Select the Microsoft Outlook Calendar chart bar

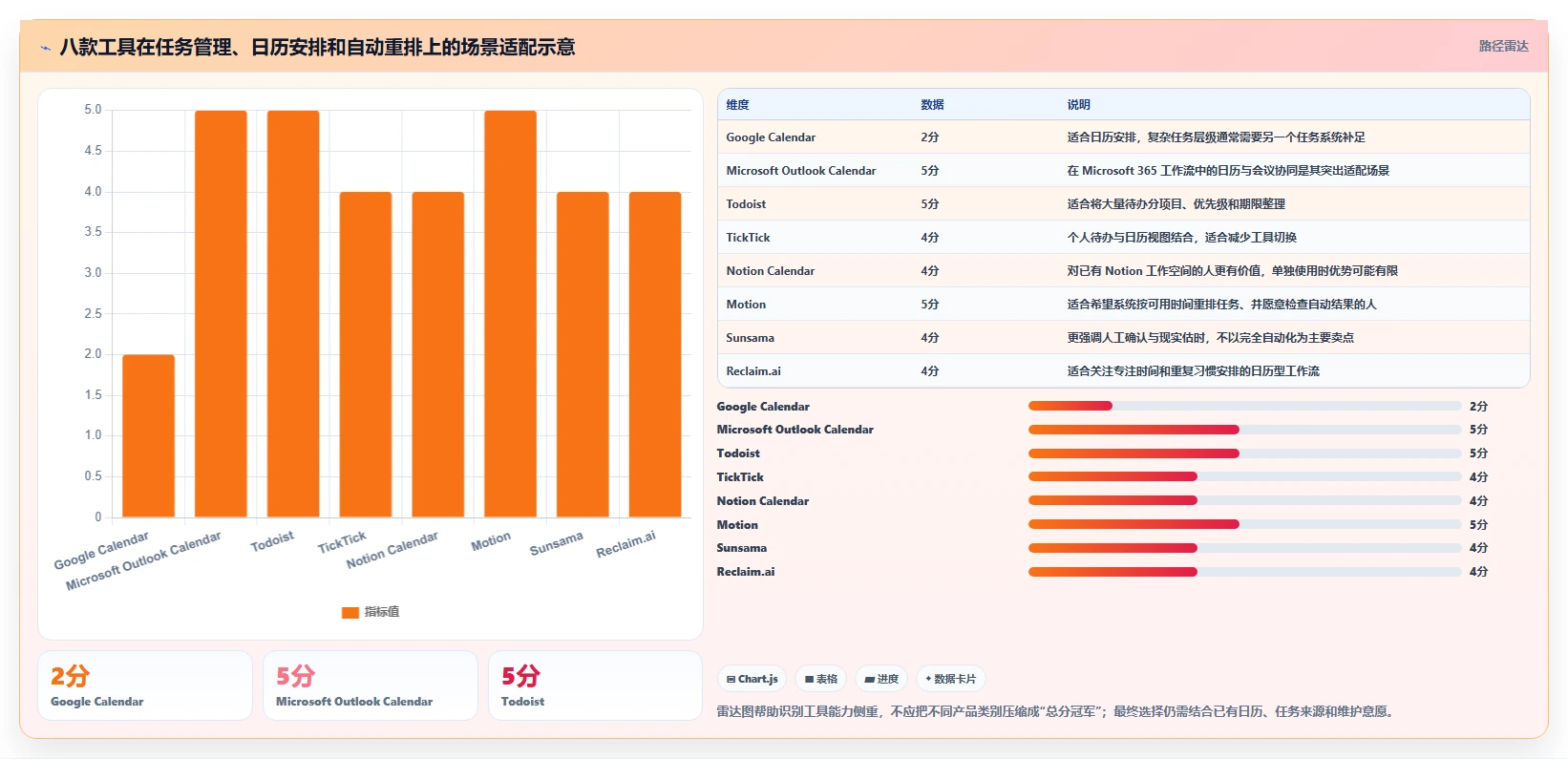[221, 314]
